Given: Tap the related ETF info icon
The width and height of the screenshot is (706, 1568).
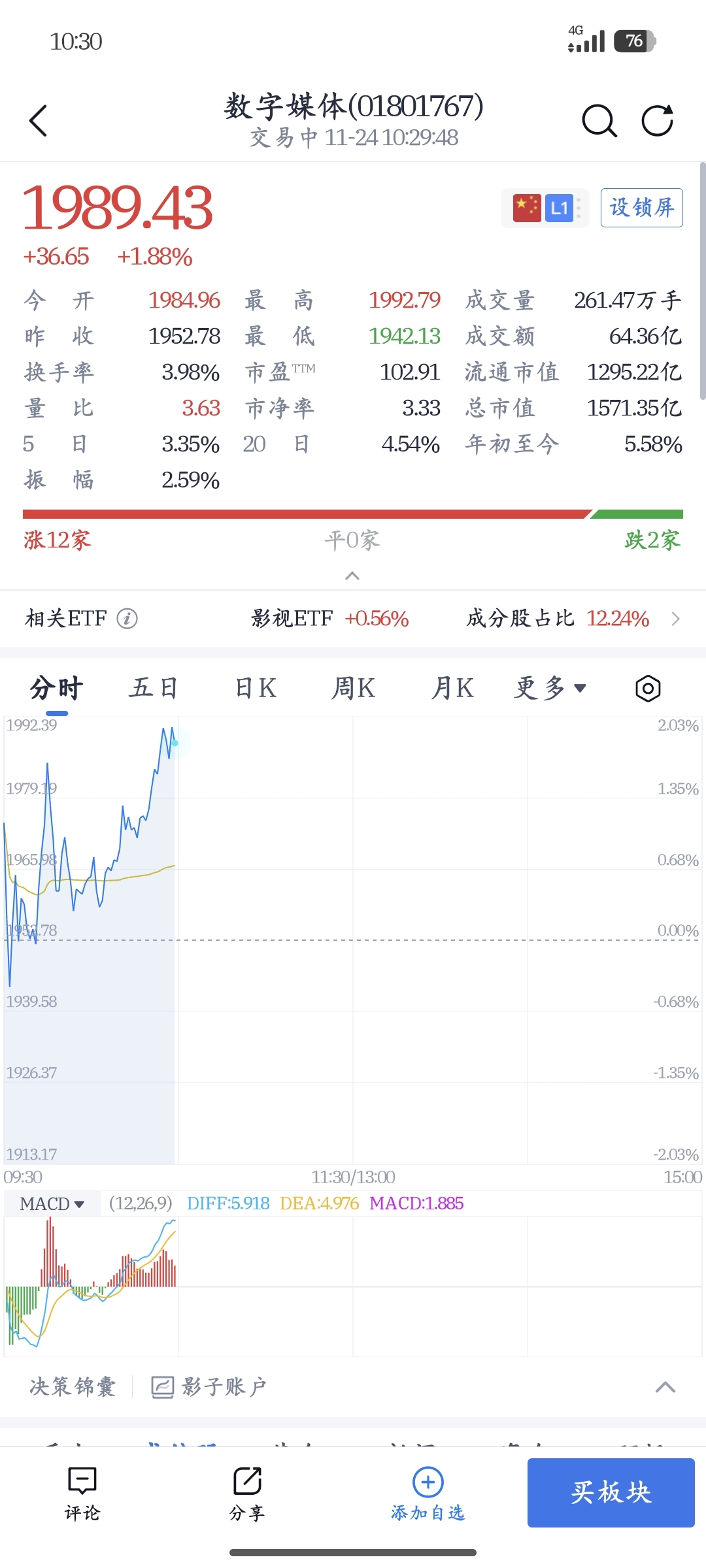Looking at the screenshot, I should click(127, 618).
